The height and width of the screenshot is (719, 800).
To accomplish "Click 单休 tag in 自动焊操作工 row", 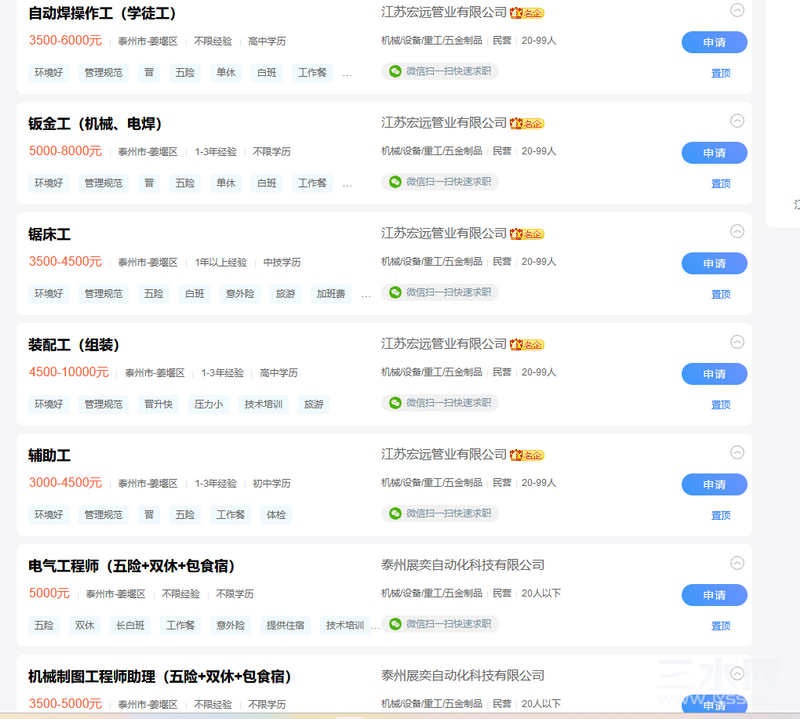I will pos(226,72).
